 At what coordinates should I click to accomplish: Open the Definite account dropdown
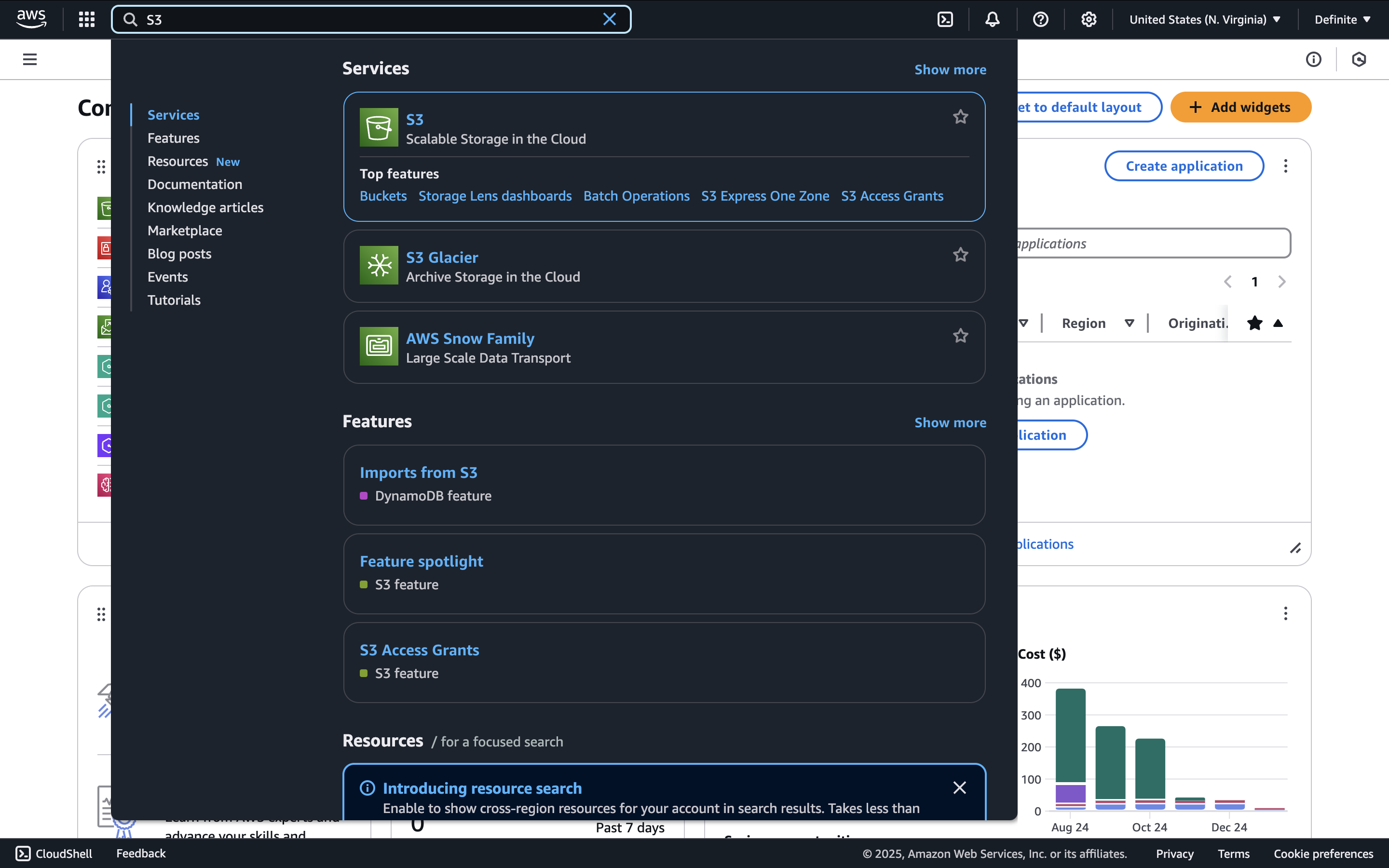(x=1342, y=19)
